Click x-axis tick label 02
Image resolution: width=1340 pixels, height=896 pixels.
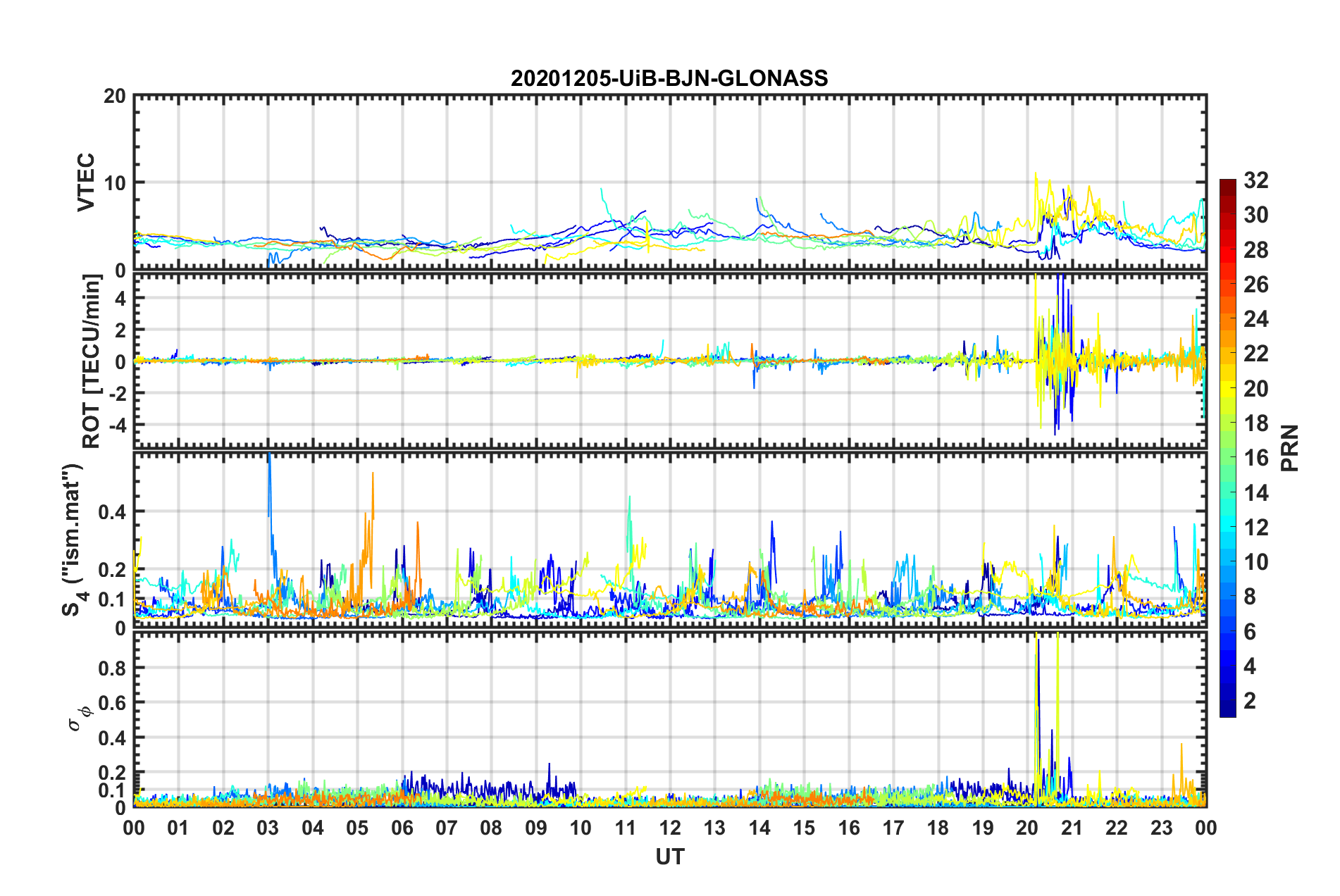click(223, 828)
